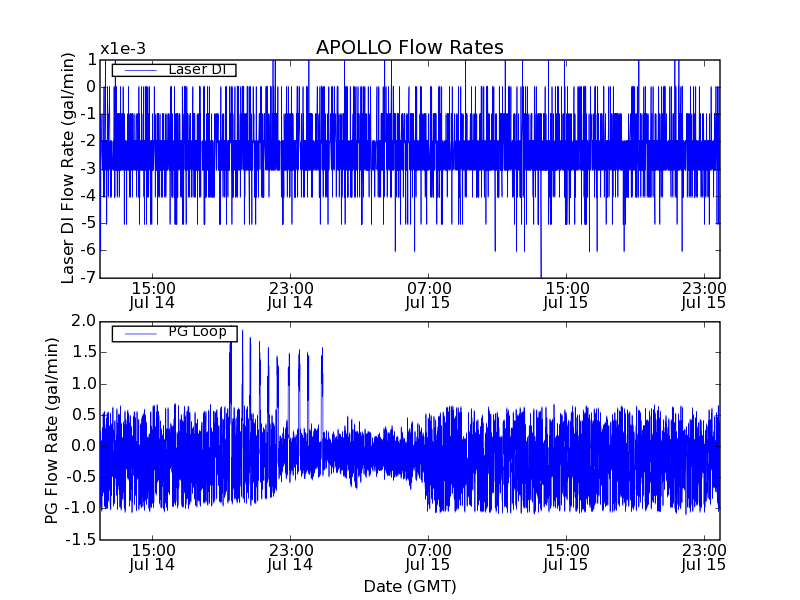Click the 'x1e-3' scale multiplier text

coord(123,49)
